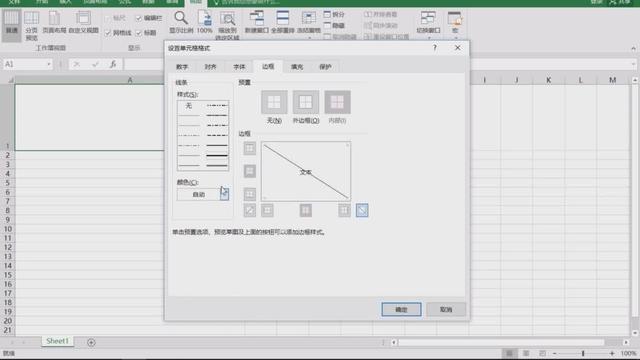The height and width of the screenshot is (360, 640).
Task: Click the status bar Page Break Preview icon
Action: (542, 353)
